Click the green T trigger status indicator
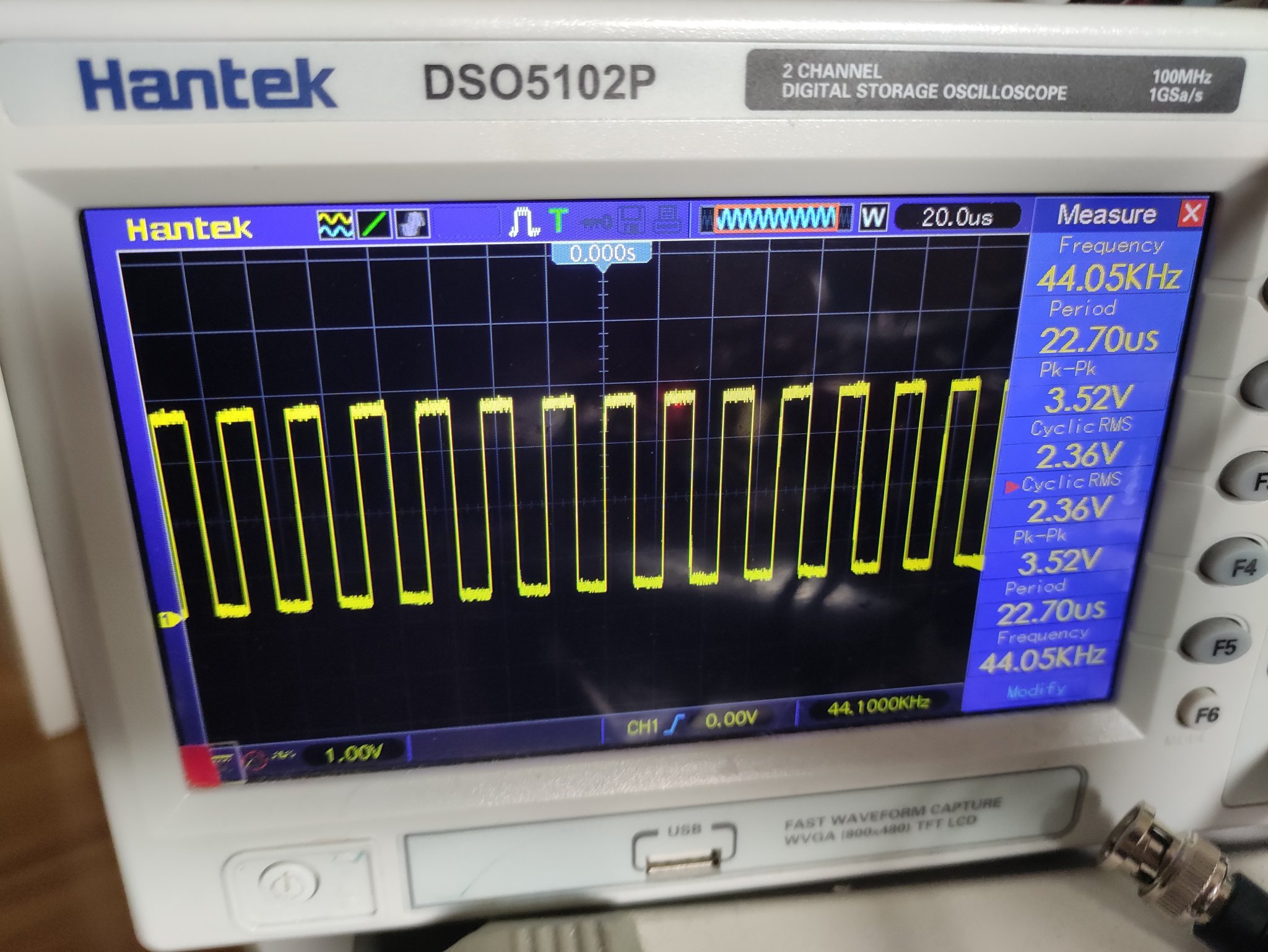1268x952 pixels. [558, 221]
